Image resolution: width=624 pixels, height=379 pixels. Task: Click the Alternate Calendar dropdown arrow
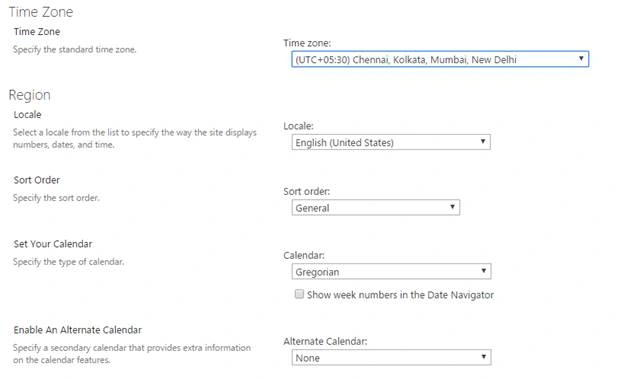coord(484,357)
